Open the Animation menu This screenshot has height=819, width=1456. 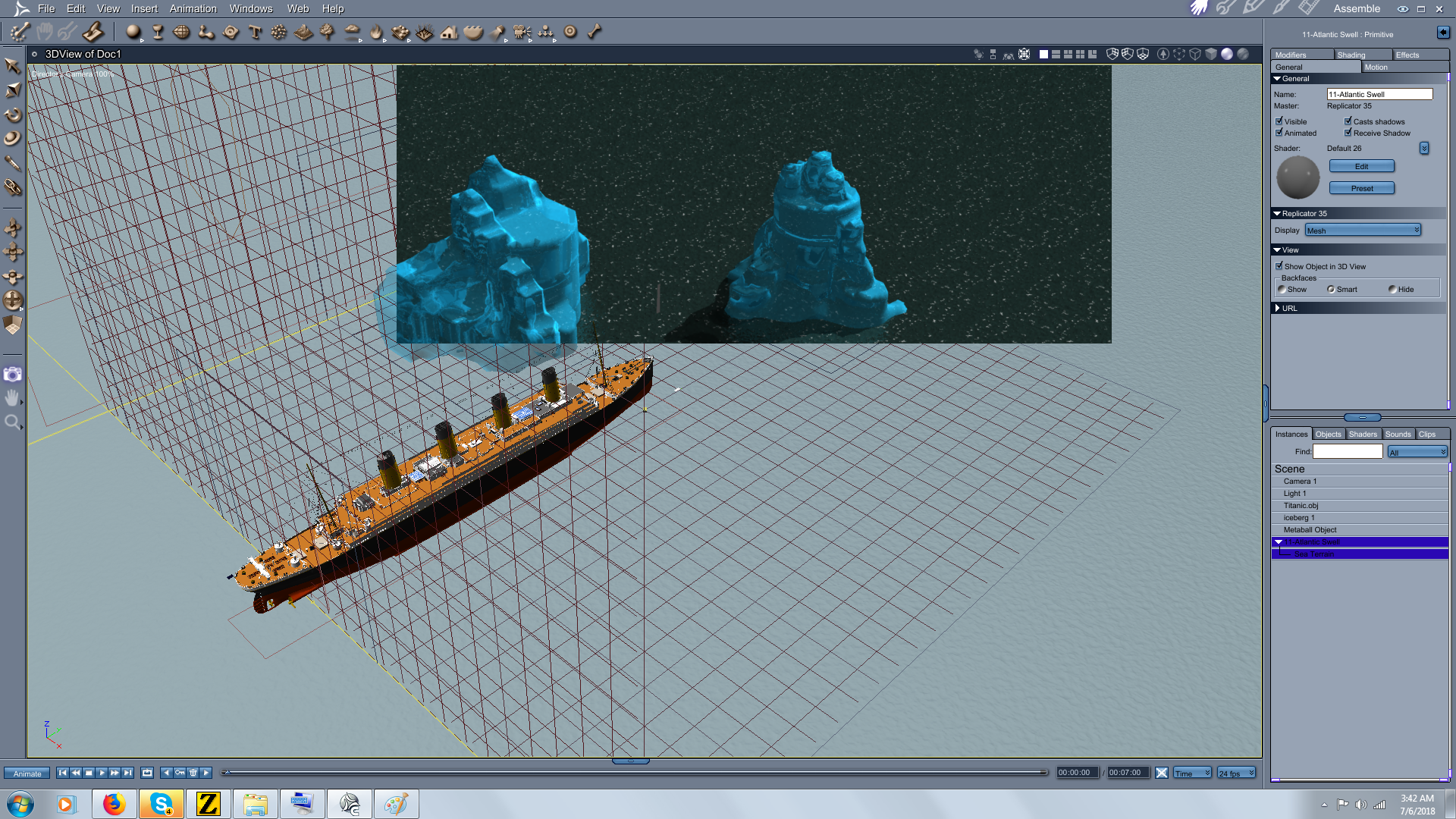tap(193, 8)
